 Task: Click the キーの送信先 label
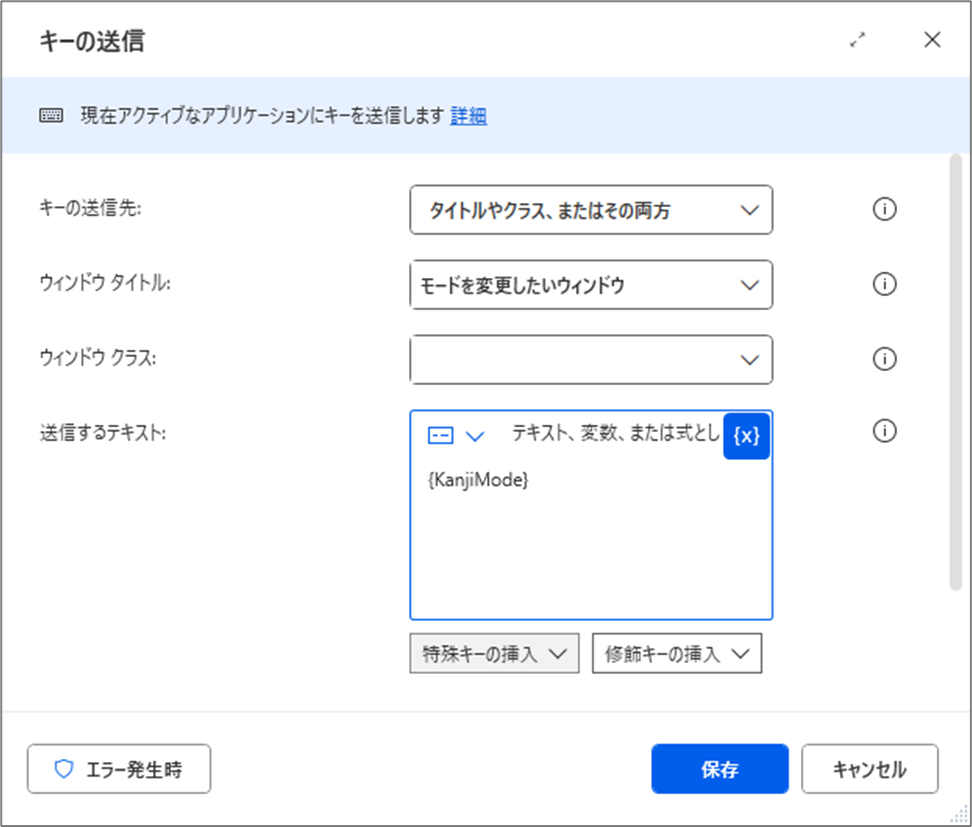(91, 208)
